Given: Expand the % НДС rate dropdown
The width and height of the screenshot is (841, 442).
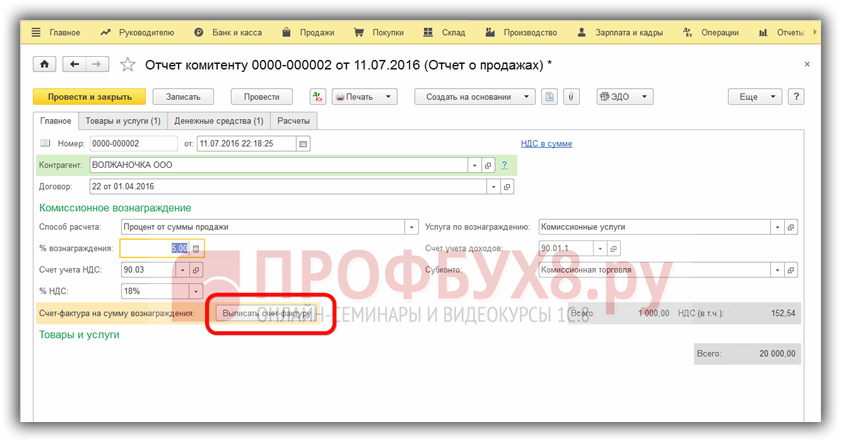Looking at the screenshot, I should pos(196,291).
